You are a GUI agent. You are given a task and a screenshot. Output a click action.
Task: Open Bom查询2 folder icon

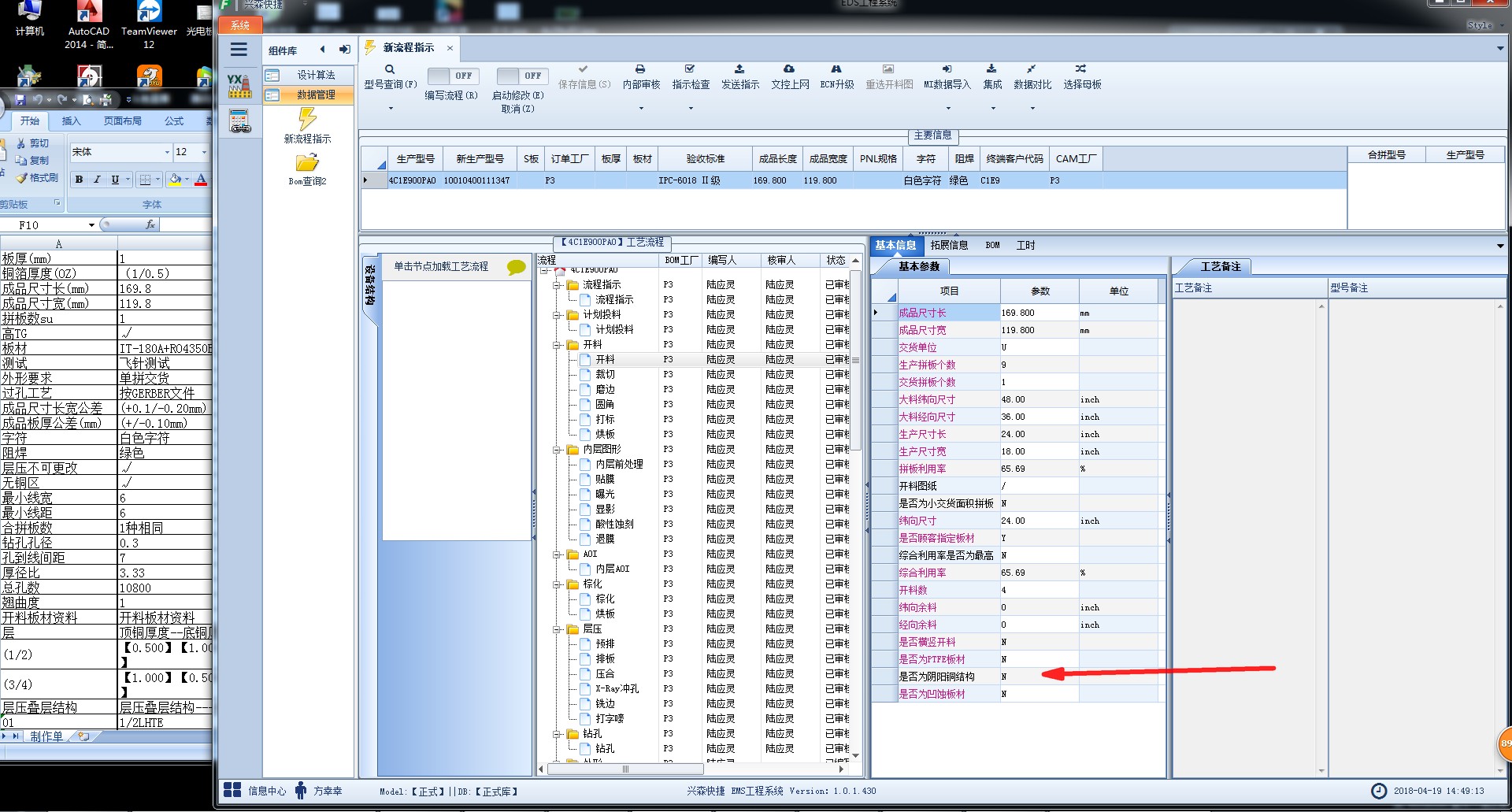(x=307, y=163)
